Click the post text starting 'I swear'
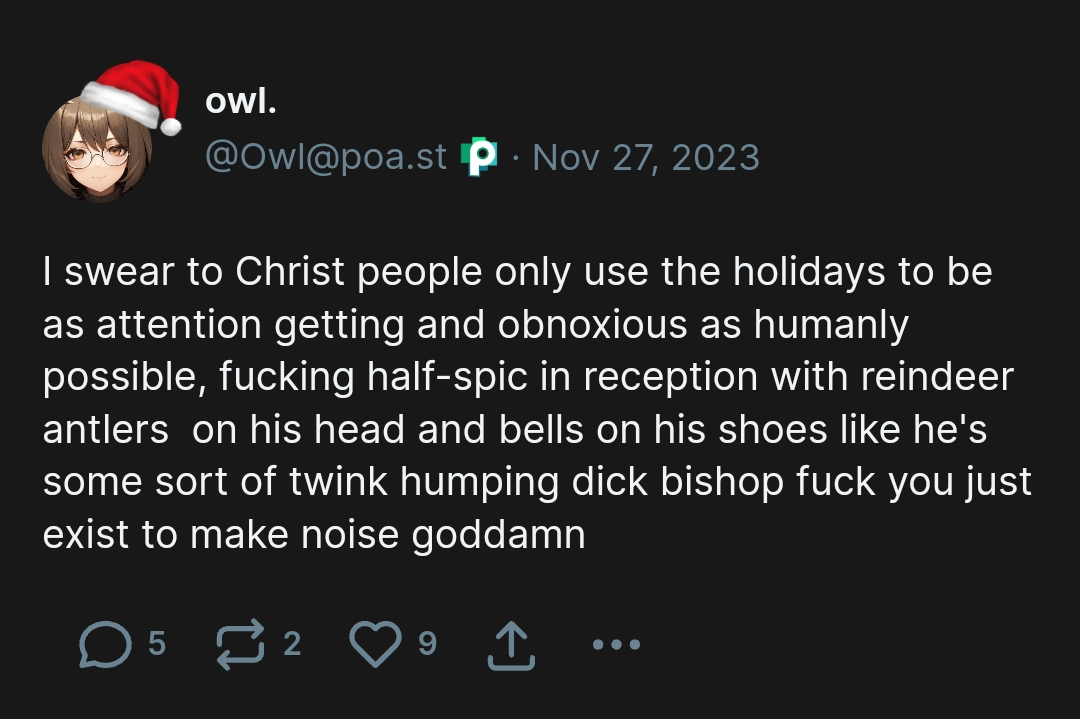Screen dimensions: 1080x719 tap(537, 403)
